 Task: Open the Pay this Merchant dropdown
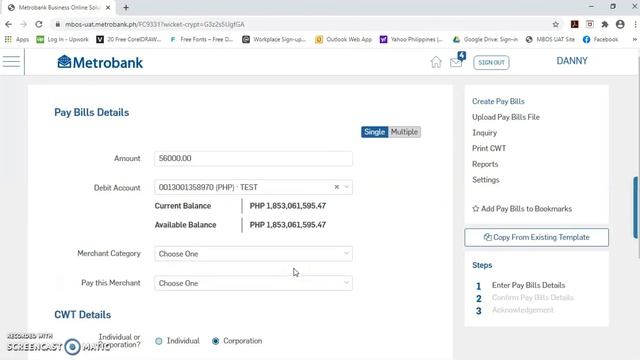pyautogui.click(x=253, y=283)
